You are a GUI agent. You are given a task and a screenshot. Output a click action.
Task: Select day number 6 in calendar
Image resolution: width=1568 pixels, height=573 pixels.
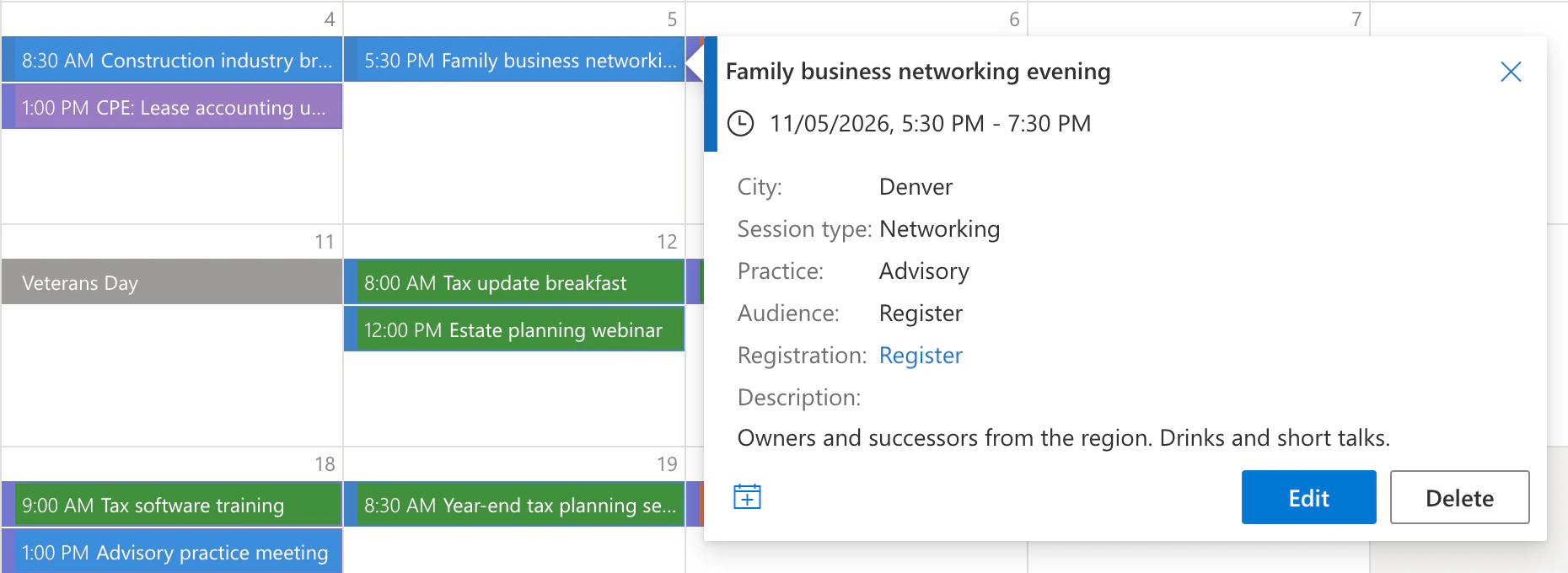1014,19
